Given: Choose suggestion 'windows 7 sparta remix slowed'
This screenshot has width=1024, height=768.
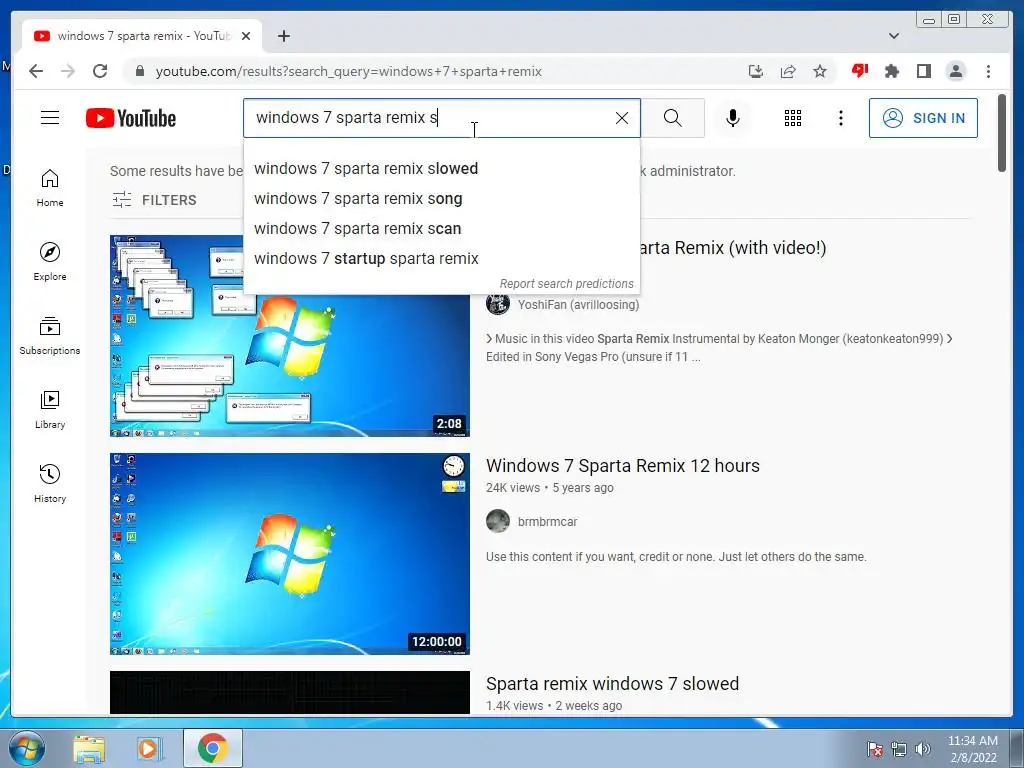Looking at the screenshot, I should 441,168.
